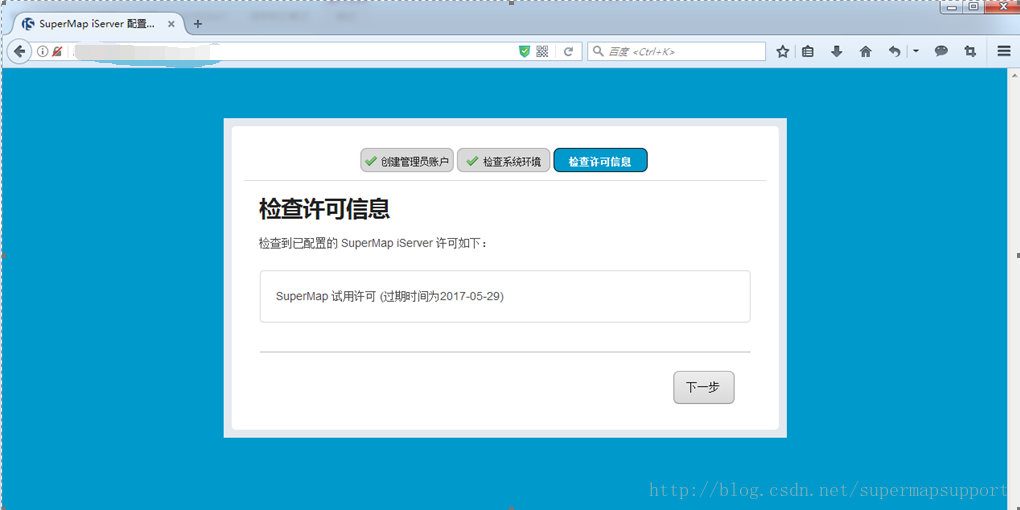
Task: Click the text 检查到已配置的 SuperMap iServer 许可如下
Action: tap(373, 243)
